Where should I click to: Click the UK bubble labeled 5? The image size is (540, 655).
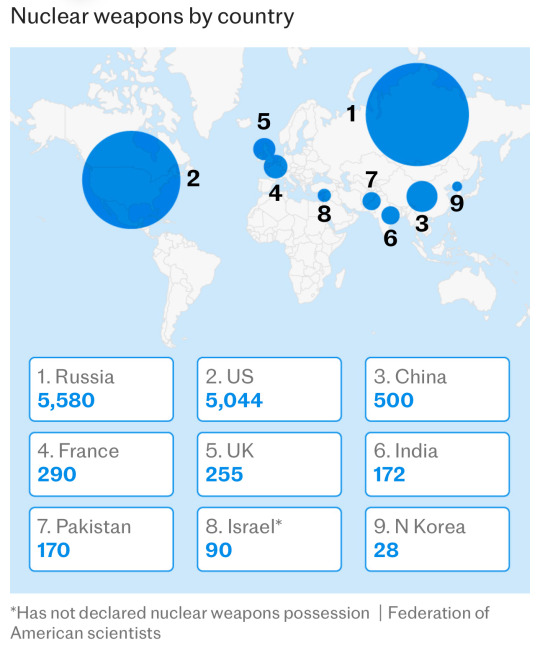click(264, 149)
